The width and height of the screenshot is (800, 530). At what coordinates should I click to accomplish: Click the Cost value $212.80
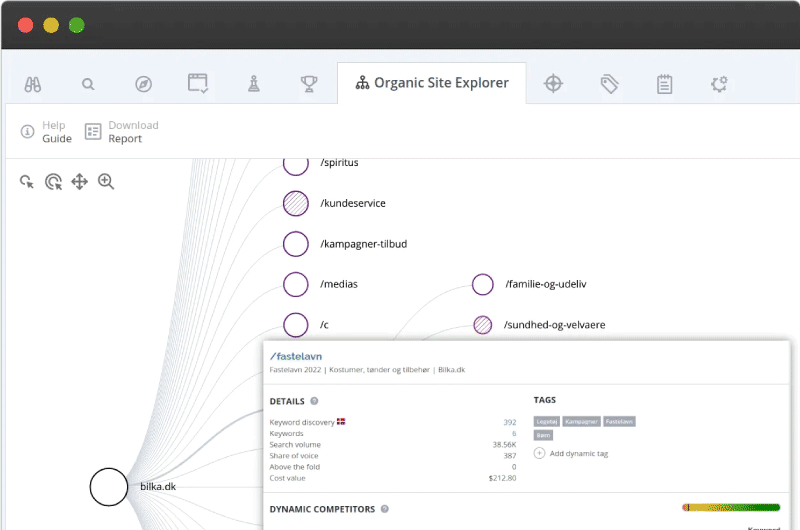(502, 478)
